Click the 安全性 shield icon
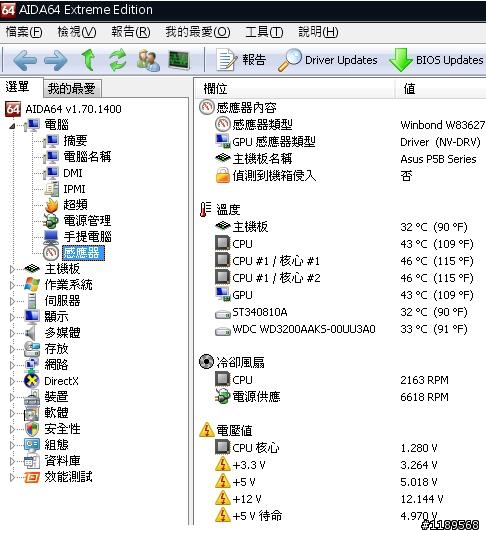 tap(32, 429)
